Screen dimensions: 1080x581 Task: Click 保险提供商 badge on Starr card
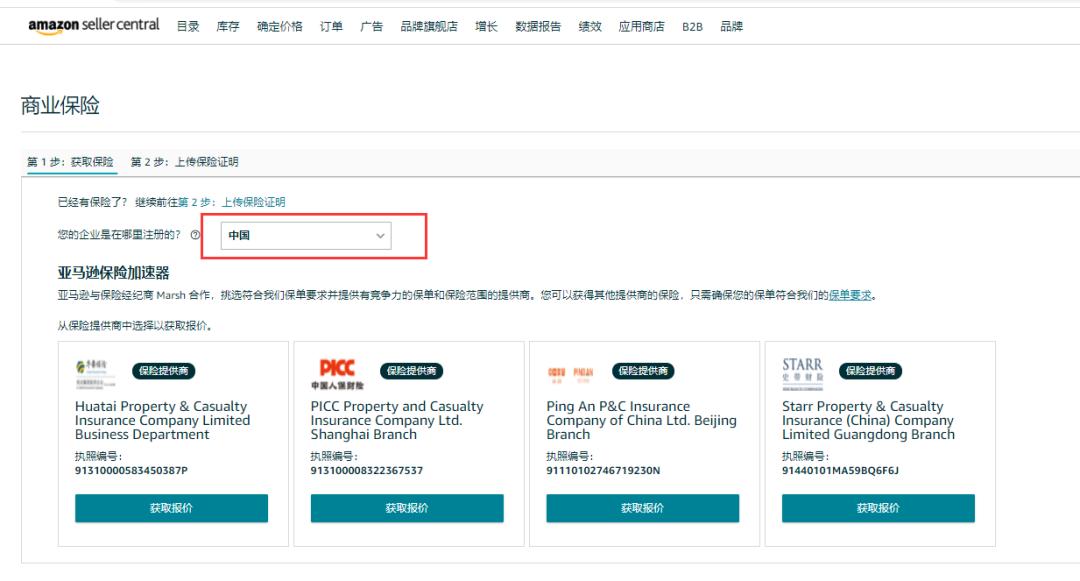pyautogui.click(x=870, y=371)
